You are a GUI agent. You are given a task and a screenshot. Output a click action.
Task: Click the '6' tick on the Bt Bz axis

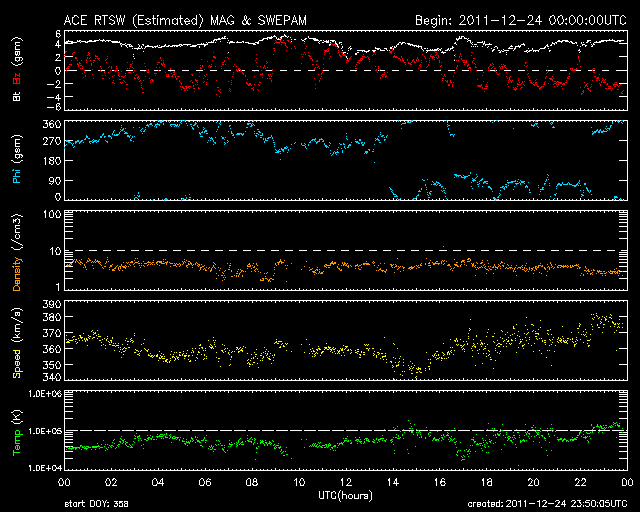58,33
